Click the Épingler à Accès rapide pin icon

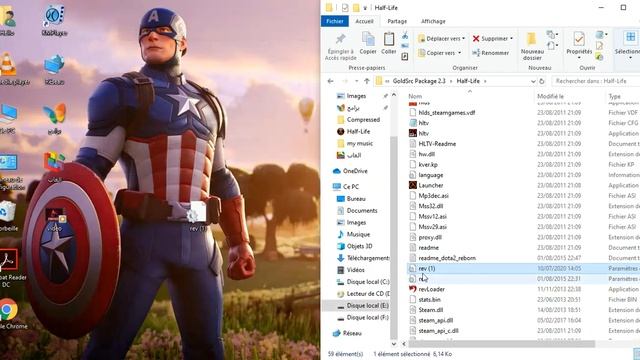(x=340, y=39)
